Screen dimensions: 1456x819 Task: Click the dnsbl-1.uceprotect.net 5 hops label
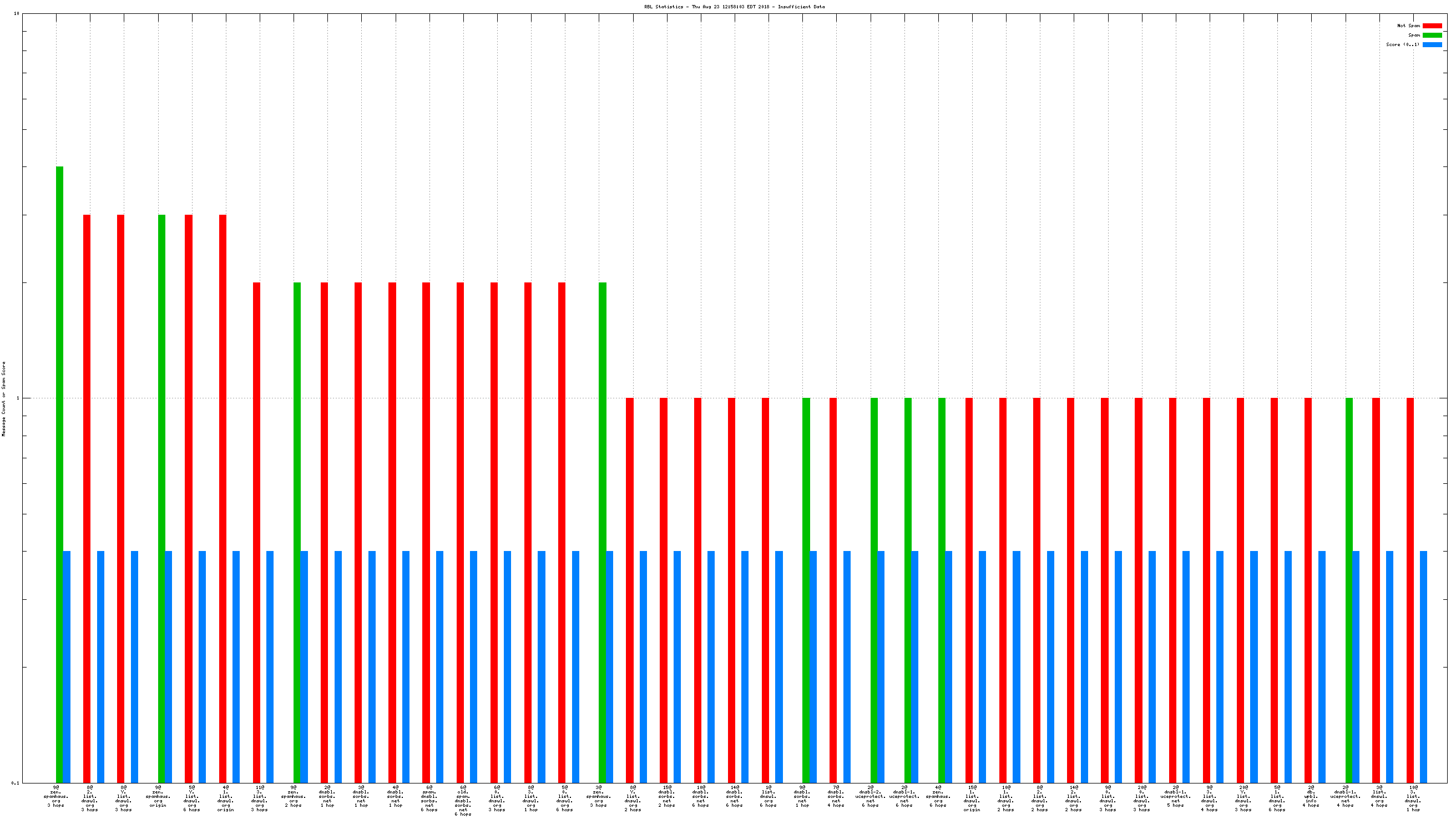coord(1175,796)
